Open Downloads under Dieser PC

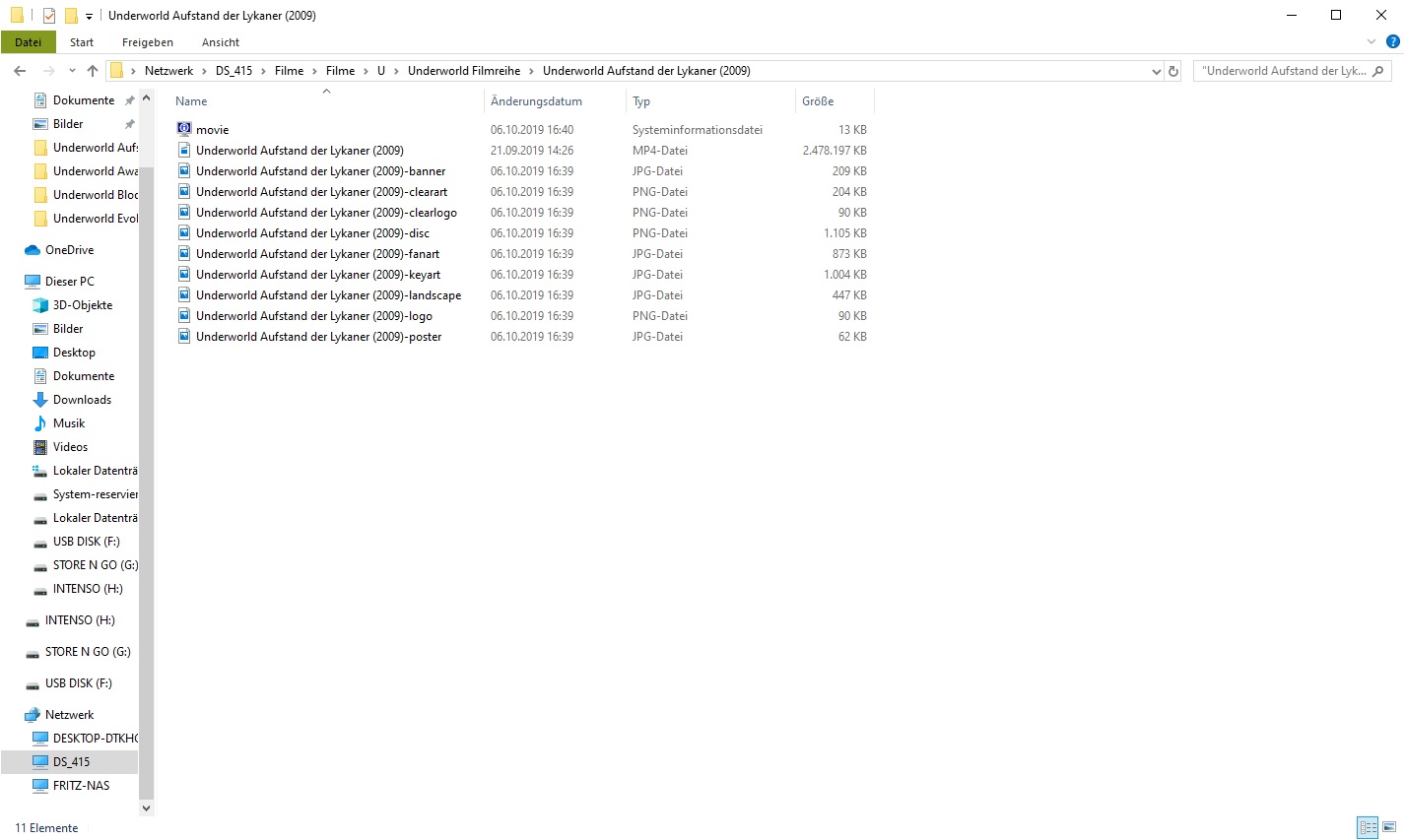click(x=82, y=400)
